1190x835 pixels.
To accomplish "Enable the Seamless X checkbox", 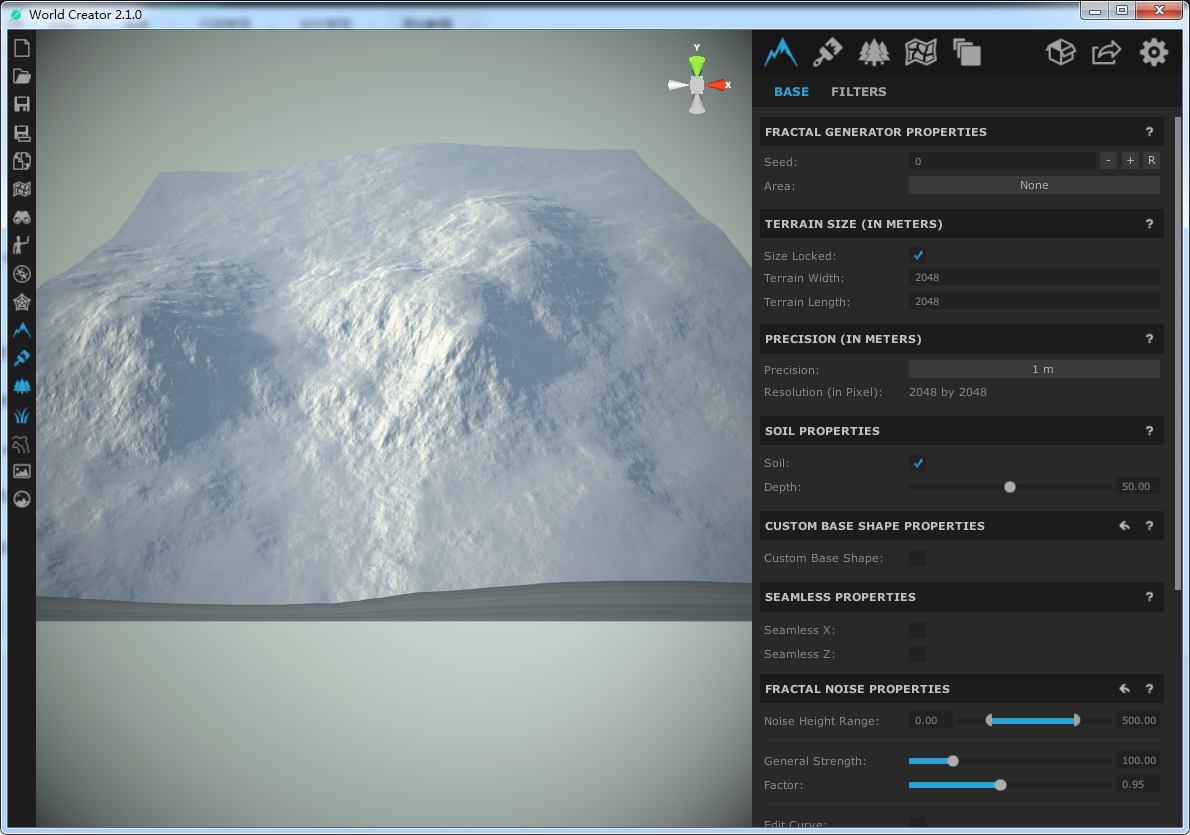I will click(917, 630).
